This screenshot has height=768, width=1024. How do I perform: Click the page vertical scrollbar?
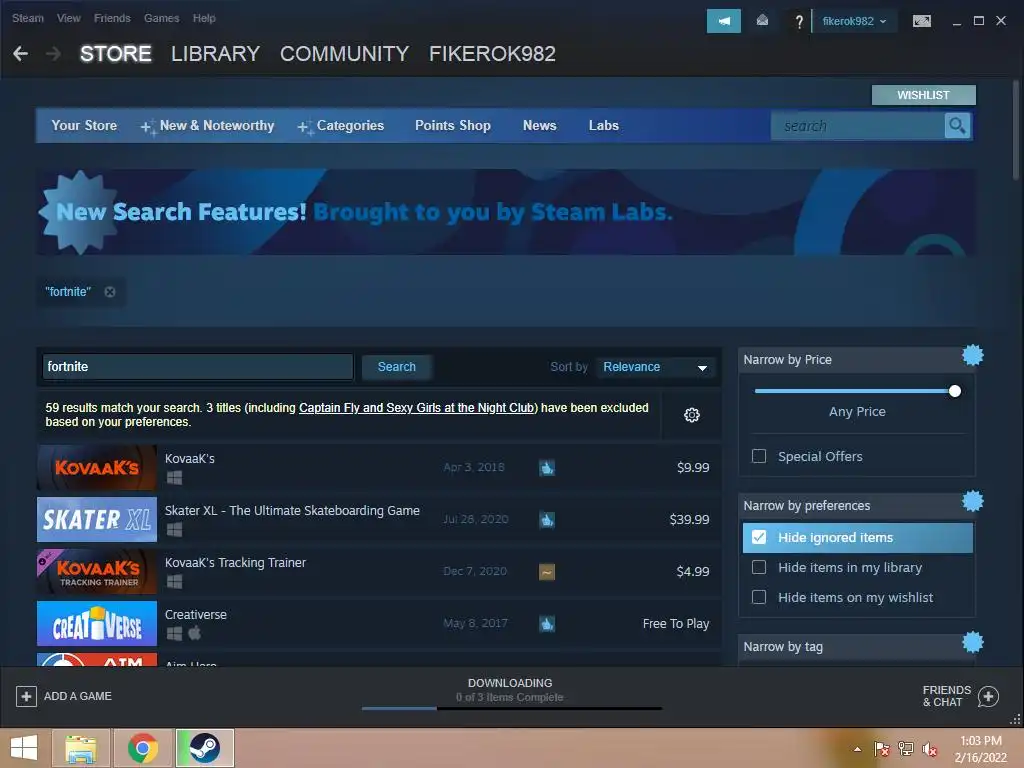point(1016,130)
